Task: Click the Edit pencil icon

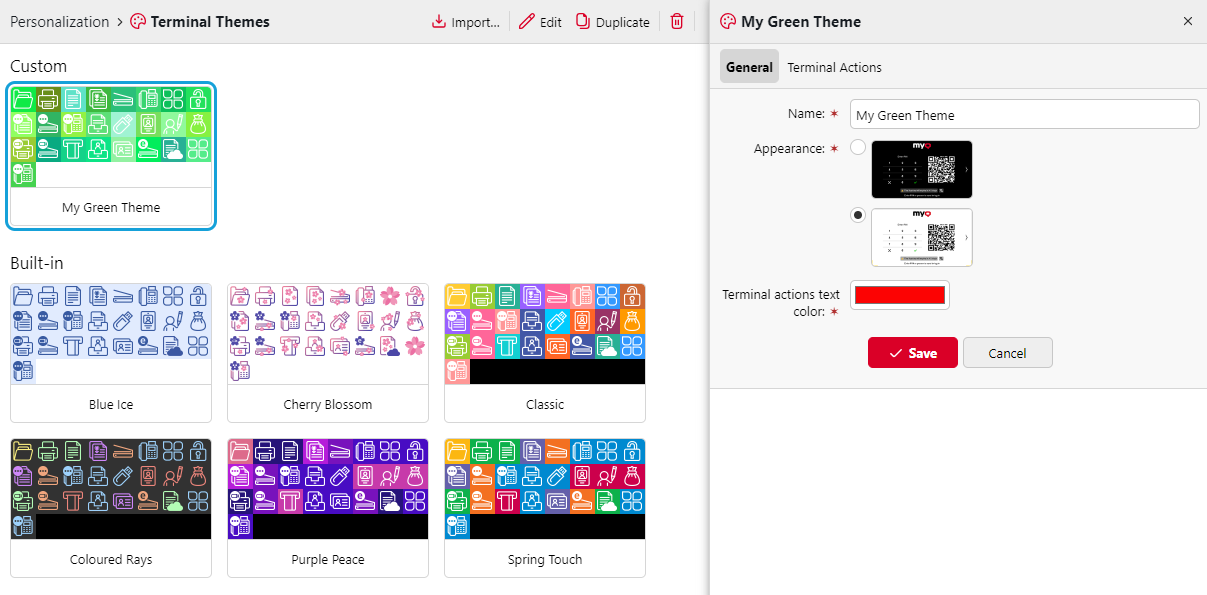Action: click(x=527, y=22)
